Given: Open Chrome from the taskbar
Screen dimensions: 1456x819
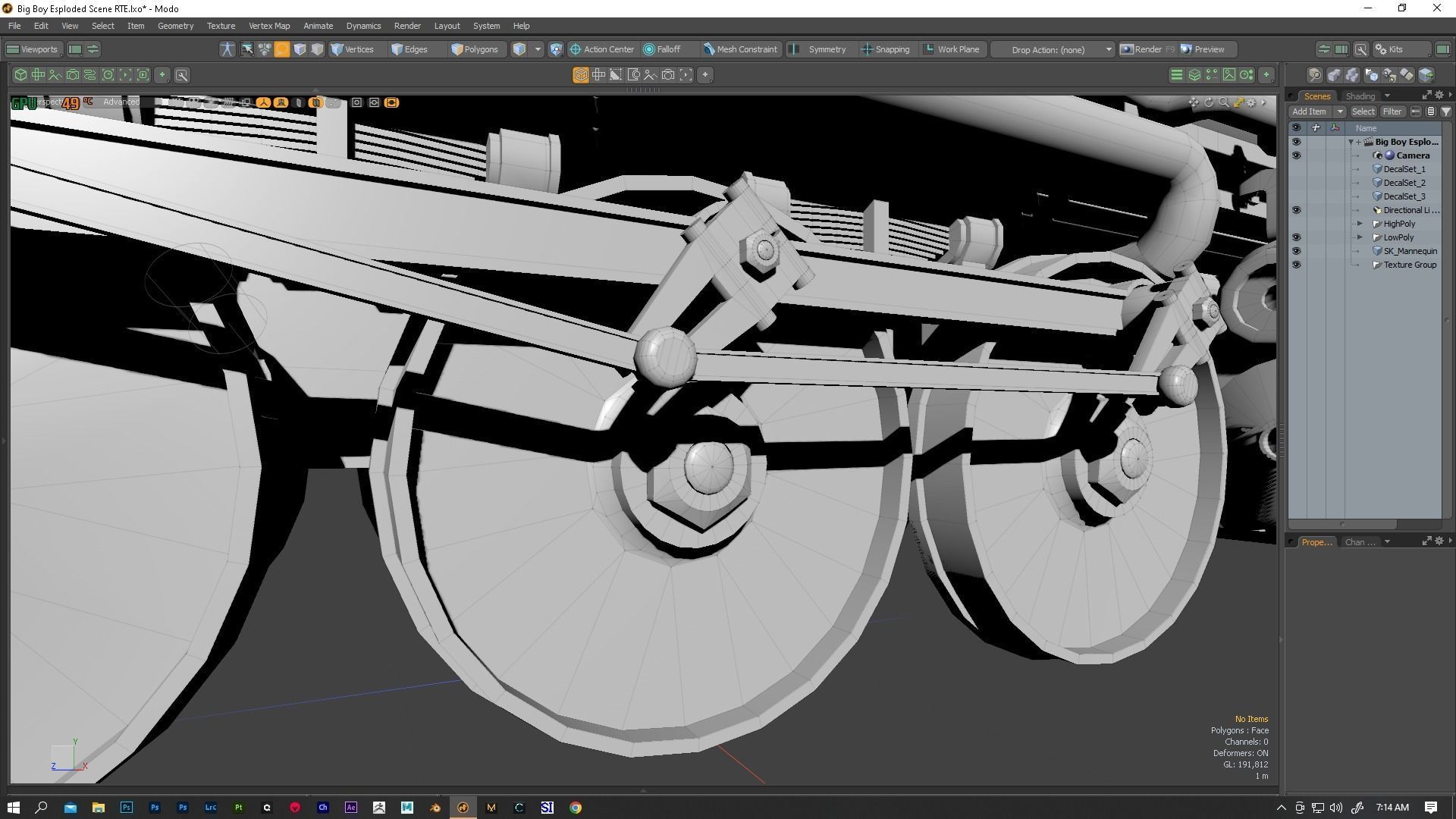Looking at the screenshot, I should [575, 808].
